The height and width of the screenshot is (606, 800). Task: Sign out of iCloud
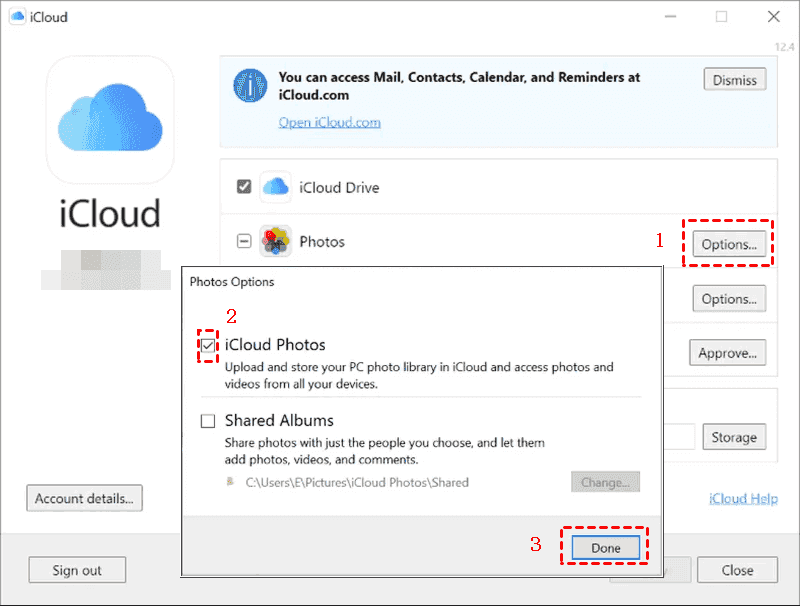point(78,570)
